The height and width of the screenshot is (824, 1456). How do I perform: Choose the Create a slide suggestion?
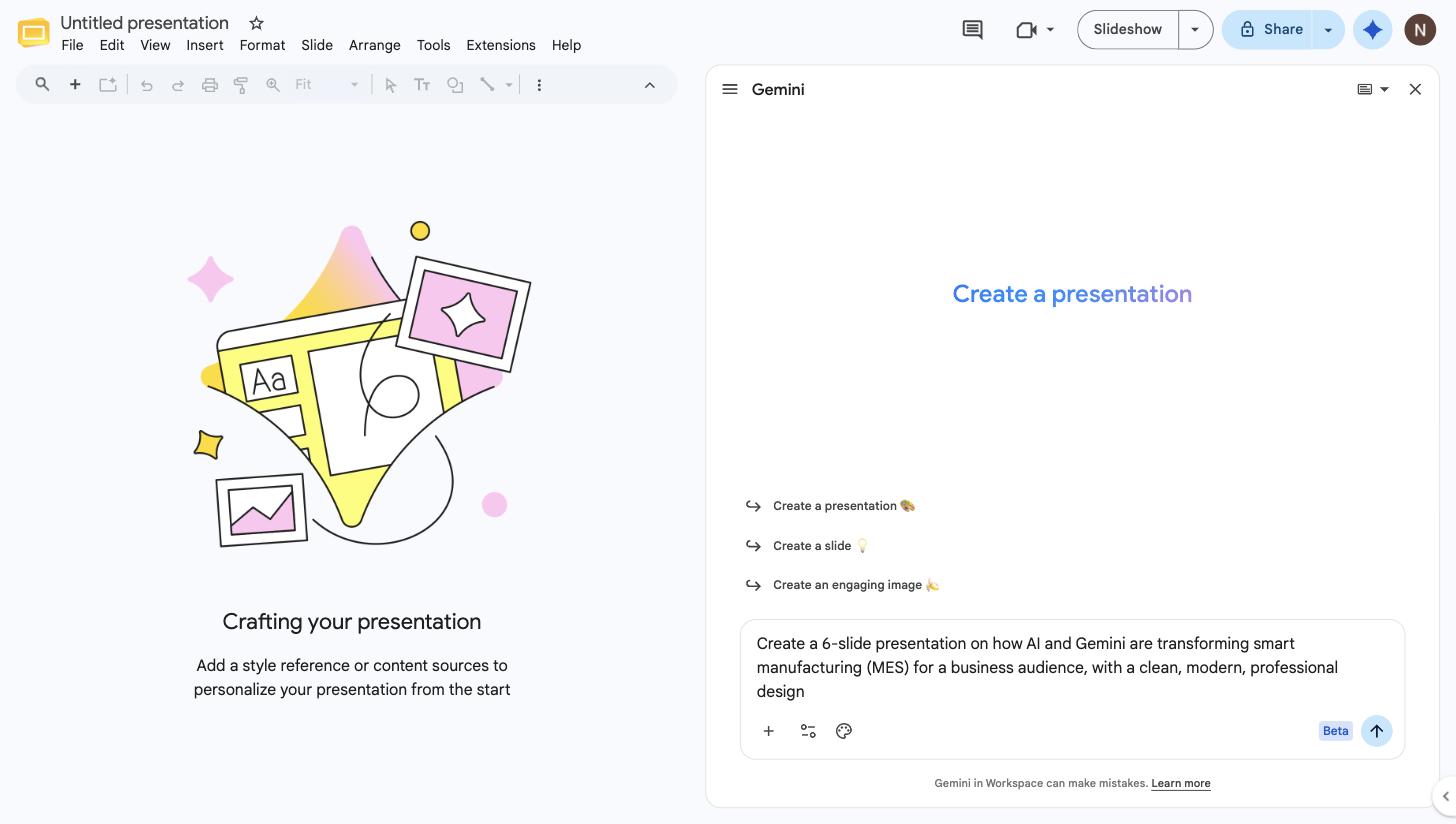click(807, 546)
